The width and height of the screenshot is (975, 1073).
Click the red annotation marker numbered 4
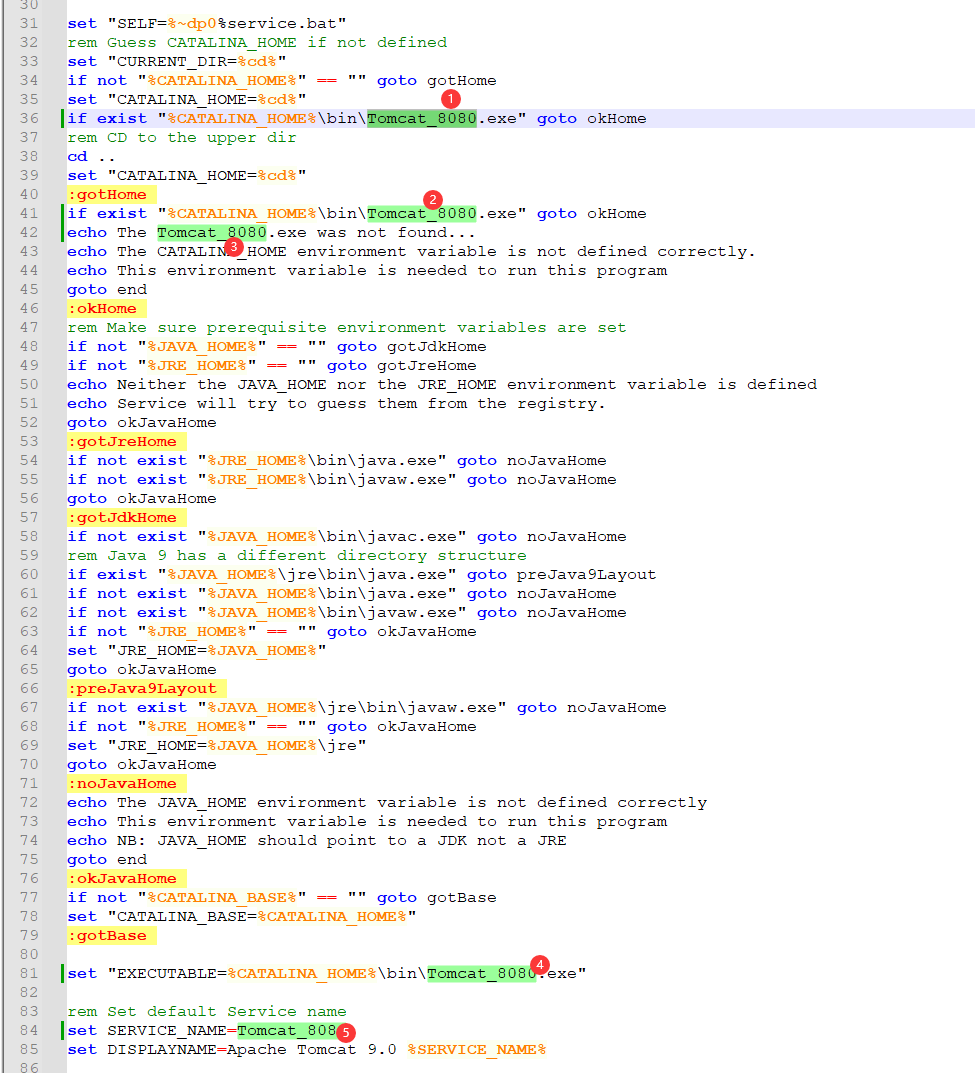coord(540,965)
